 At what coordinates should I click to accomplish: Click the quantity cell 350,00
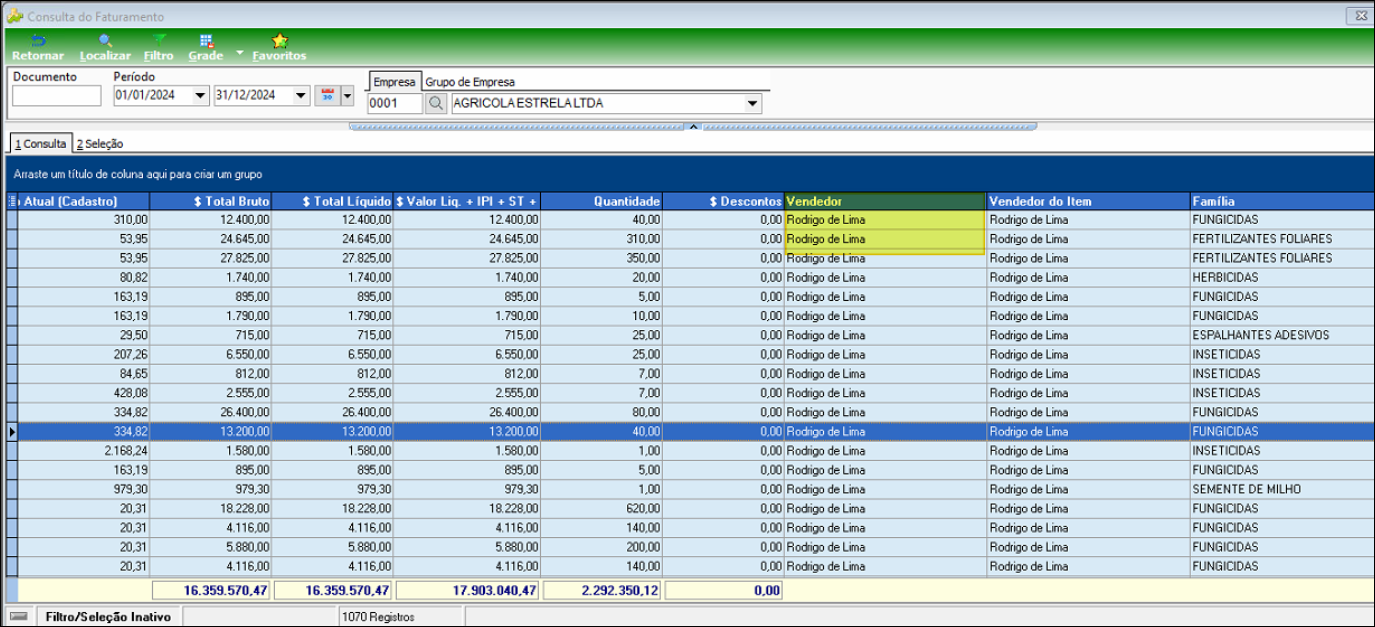click(x=602, y=258)
